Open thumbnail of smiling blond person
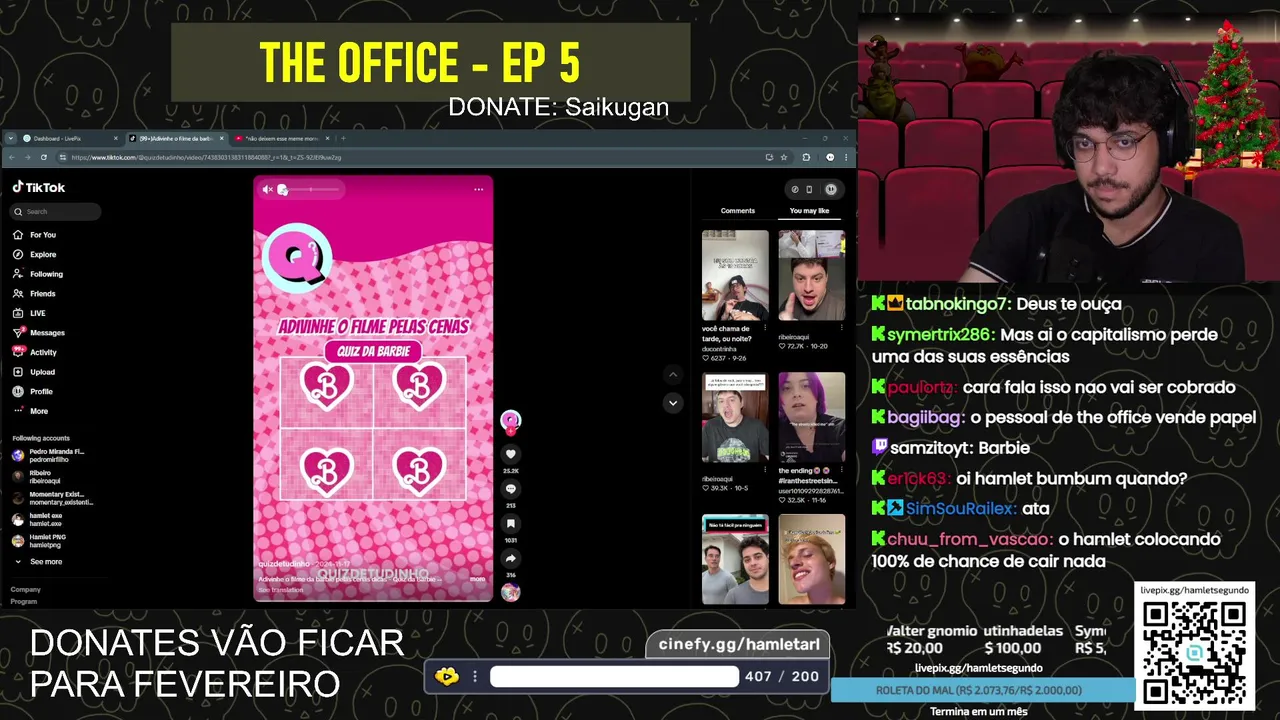Viewport: 1280px width, 720px height. click(x=811, y=559)
